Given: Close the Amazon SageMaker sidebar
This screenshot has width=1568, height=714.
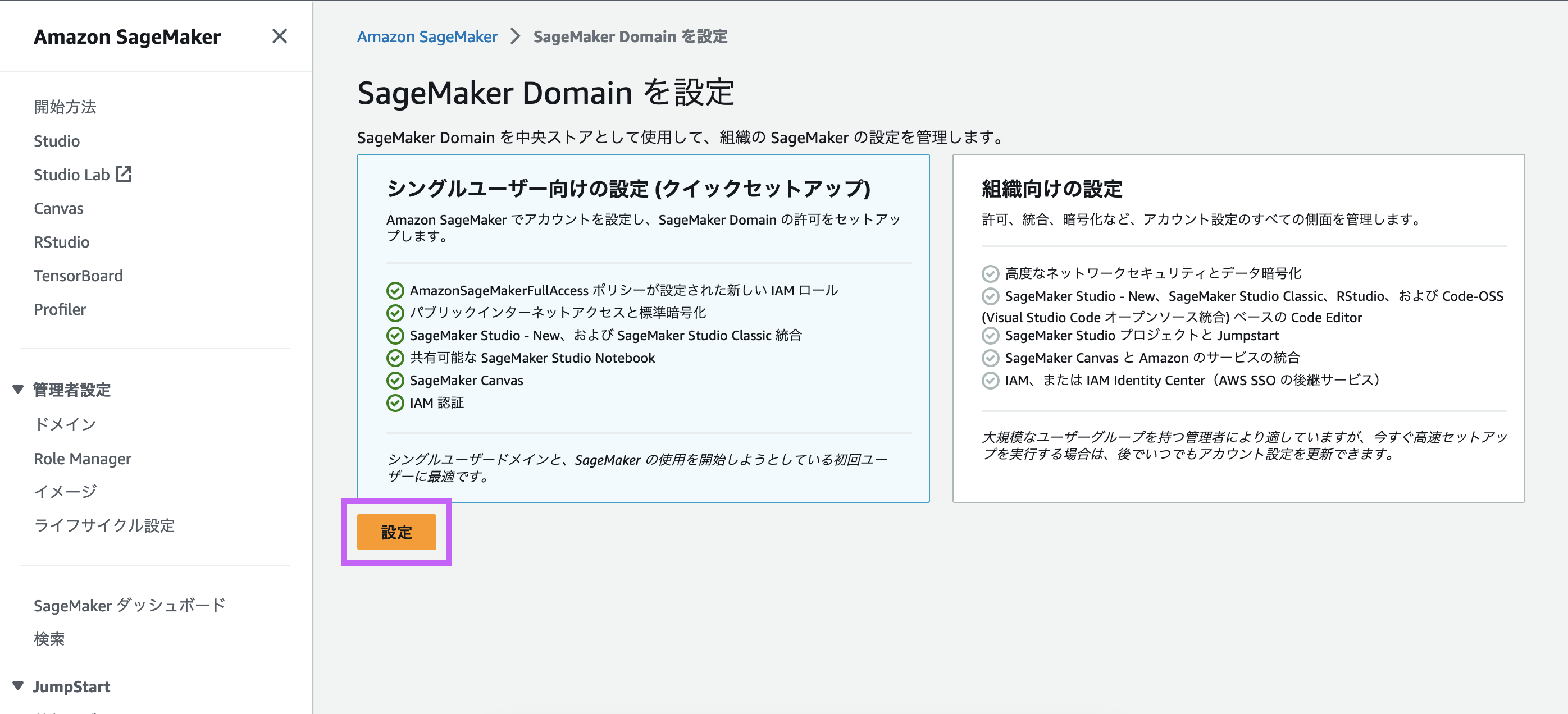Looking at the screenshot, I should 279,36.
